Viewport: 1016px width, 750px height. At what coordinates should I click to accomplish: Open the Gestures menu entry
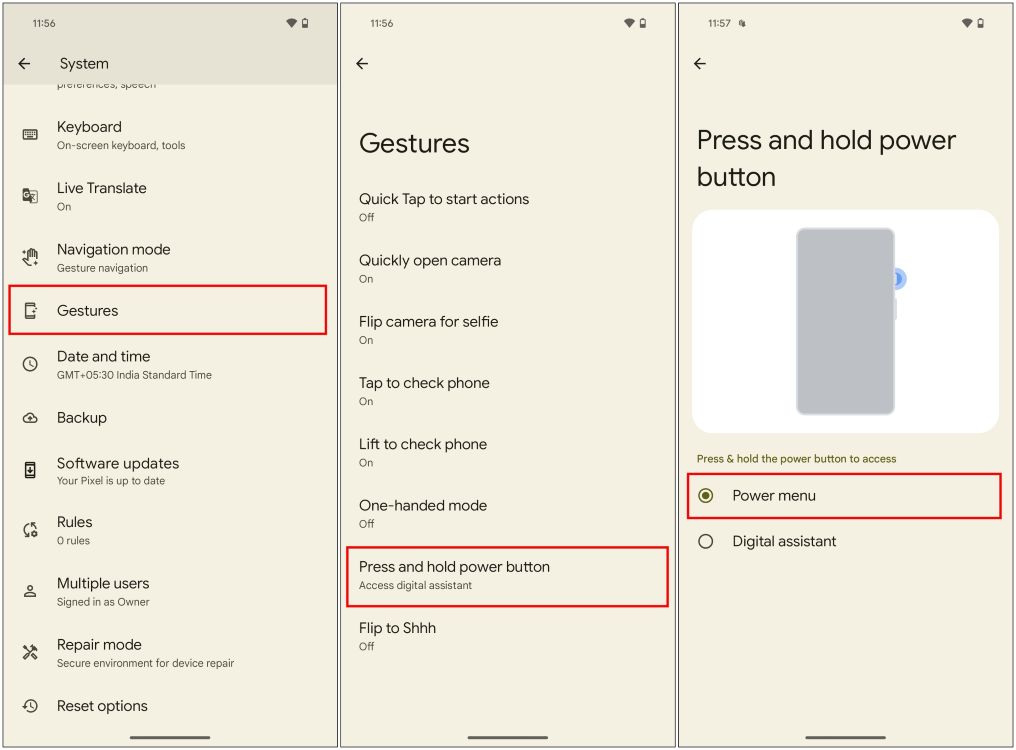click(x=168, y=311)
